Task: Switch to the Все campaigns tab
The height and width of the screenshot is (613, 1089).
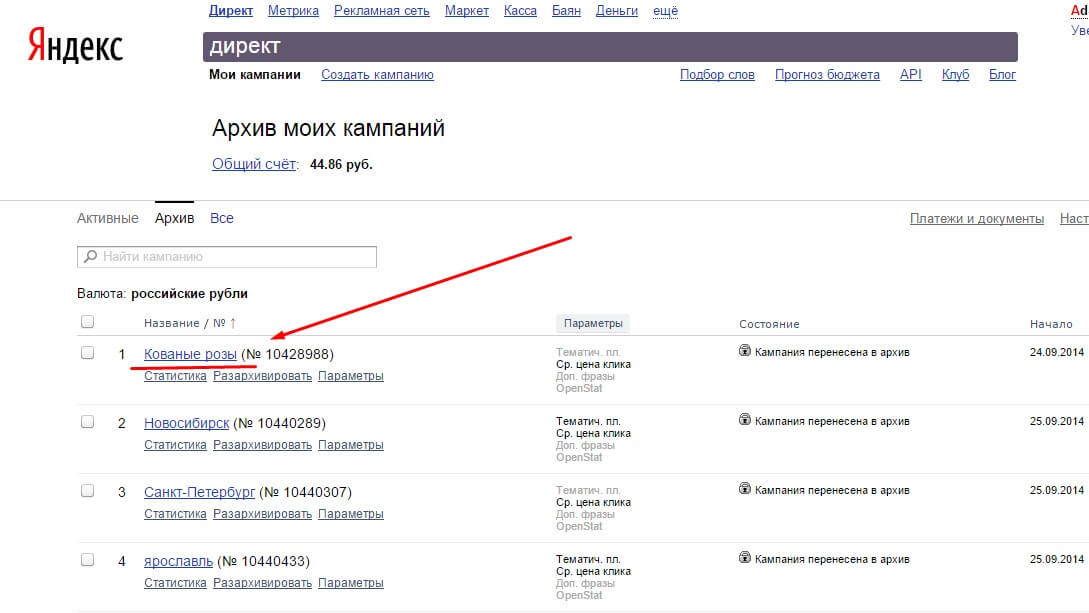Action: 222,218
